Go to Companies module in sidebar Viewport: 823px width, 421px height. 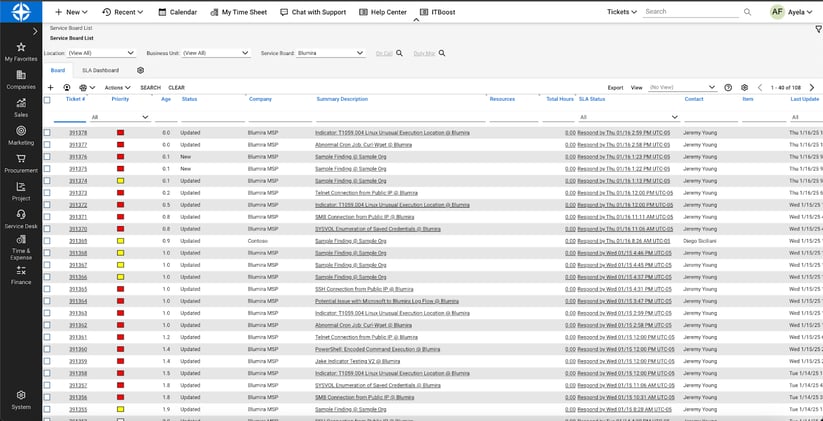(21, 79)
